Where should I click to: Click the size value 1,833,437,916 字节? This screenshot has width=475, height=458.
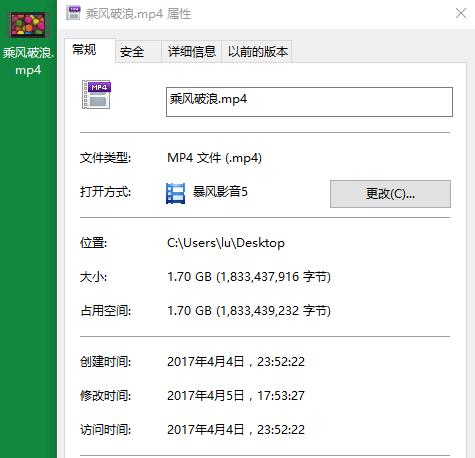coord(274,277)
